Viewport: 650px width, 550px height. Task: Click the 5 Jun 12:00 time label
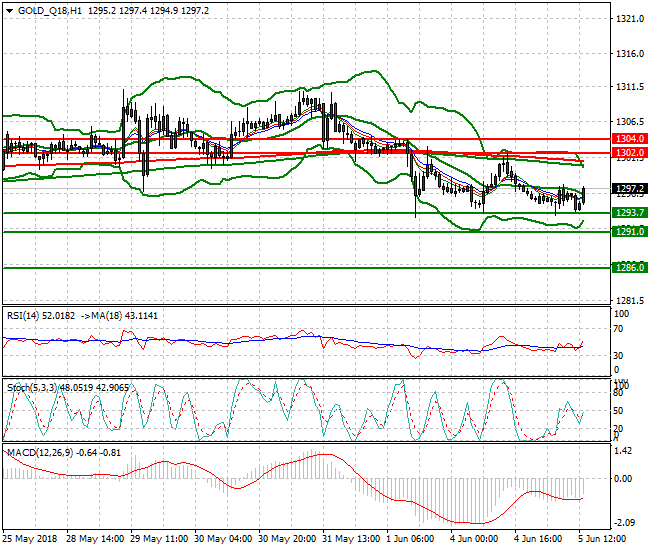[x=602, y=539]
